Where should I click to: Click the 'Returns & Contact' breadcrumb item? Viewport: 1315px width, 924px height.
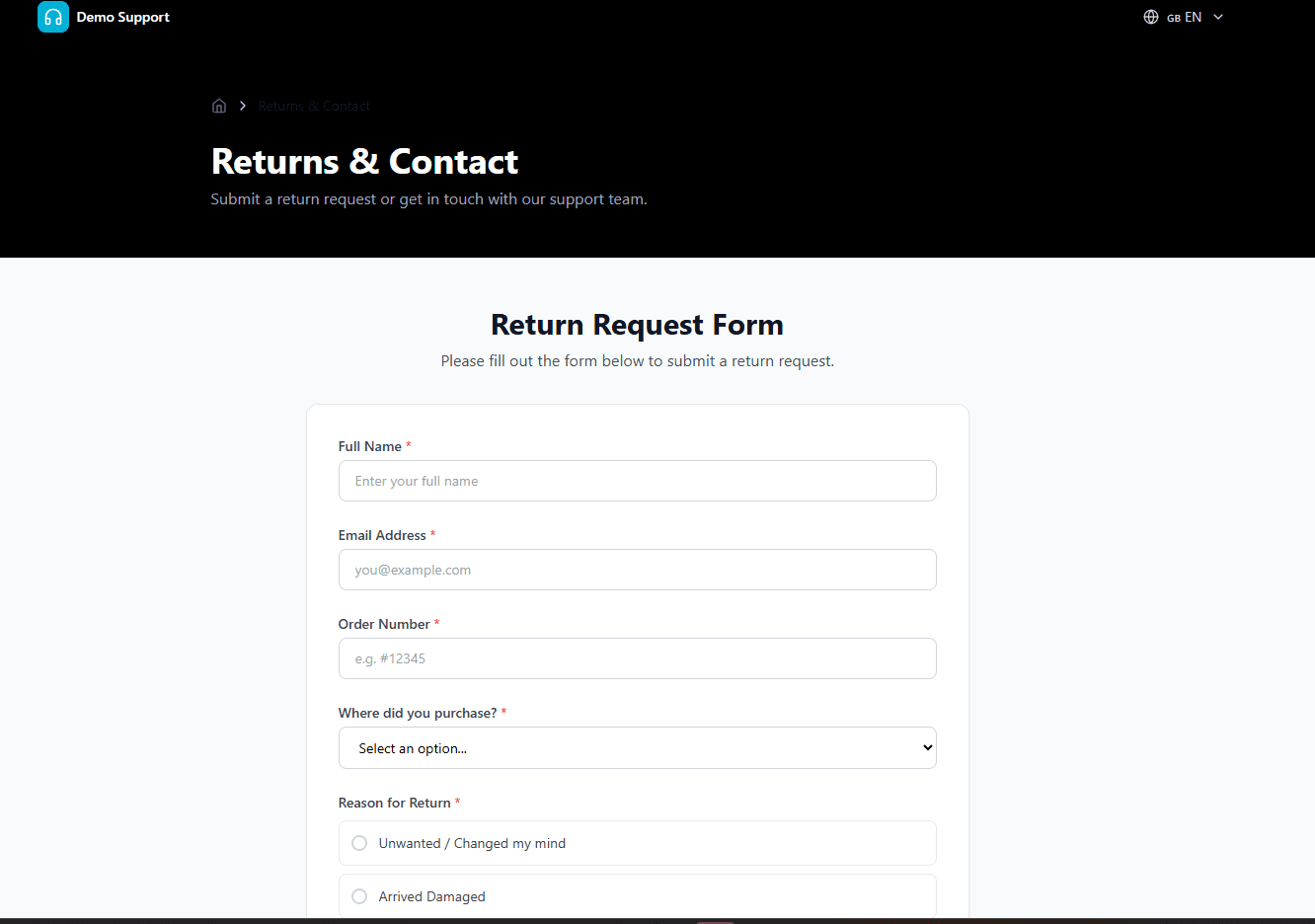314,106
